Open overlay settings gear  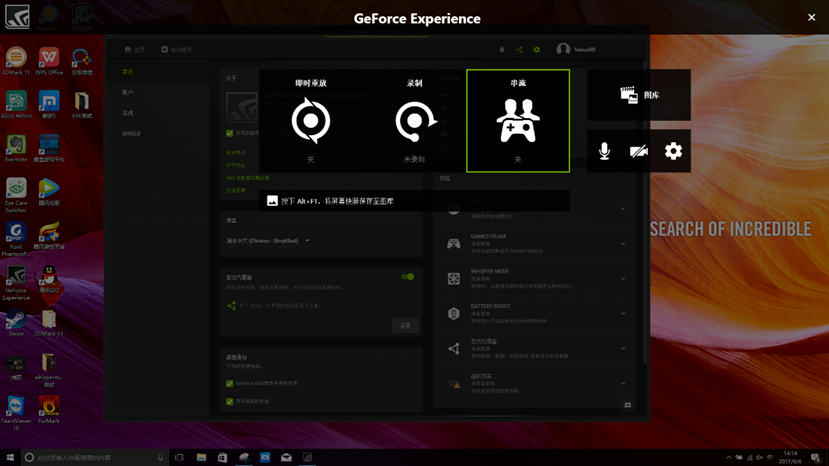[x=673, y=151]
